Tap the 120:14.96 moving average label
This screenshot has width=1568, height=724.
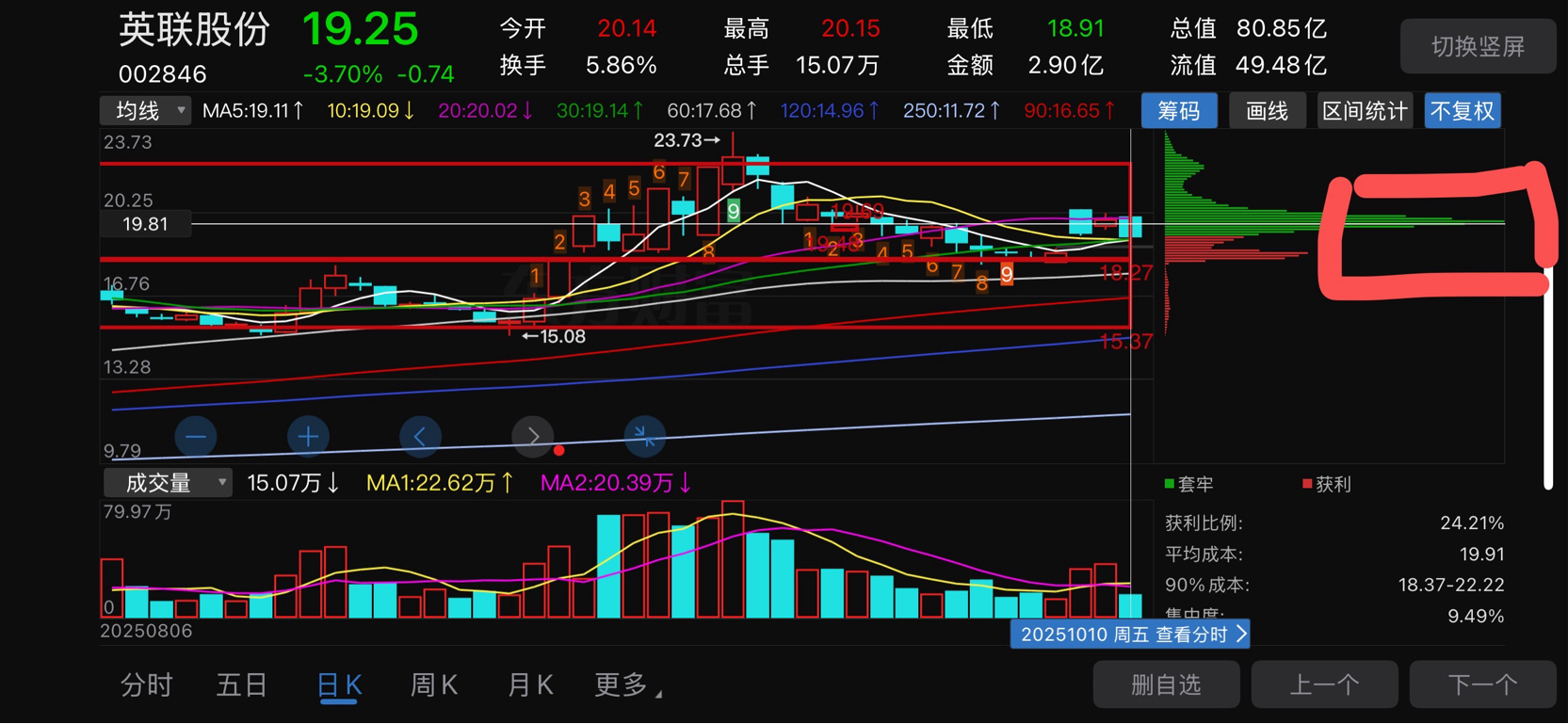click(x=830, y=111)
